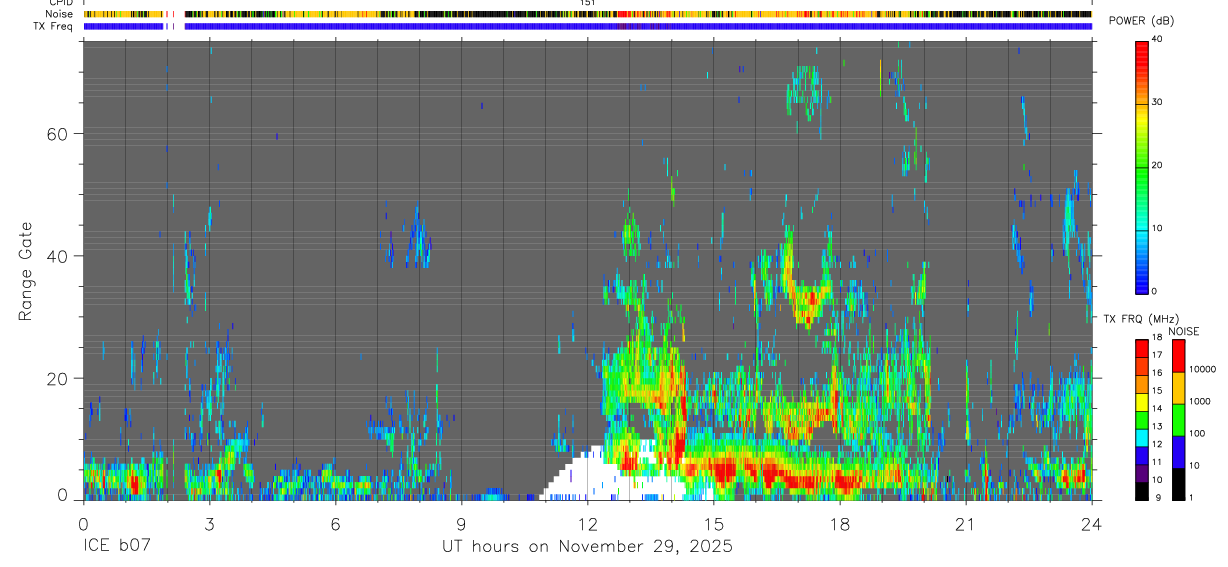
Task: Click the 'NOISE' legend title
Action: (1183, 331)
